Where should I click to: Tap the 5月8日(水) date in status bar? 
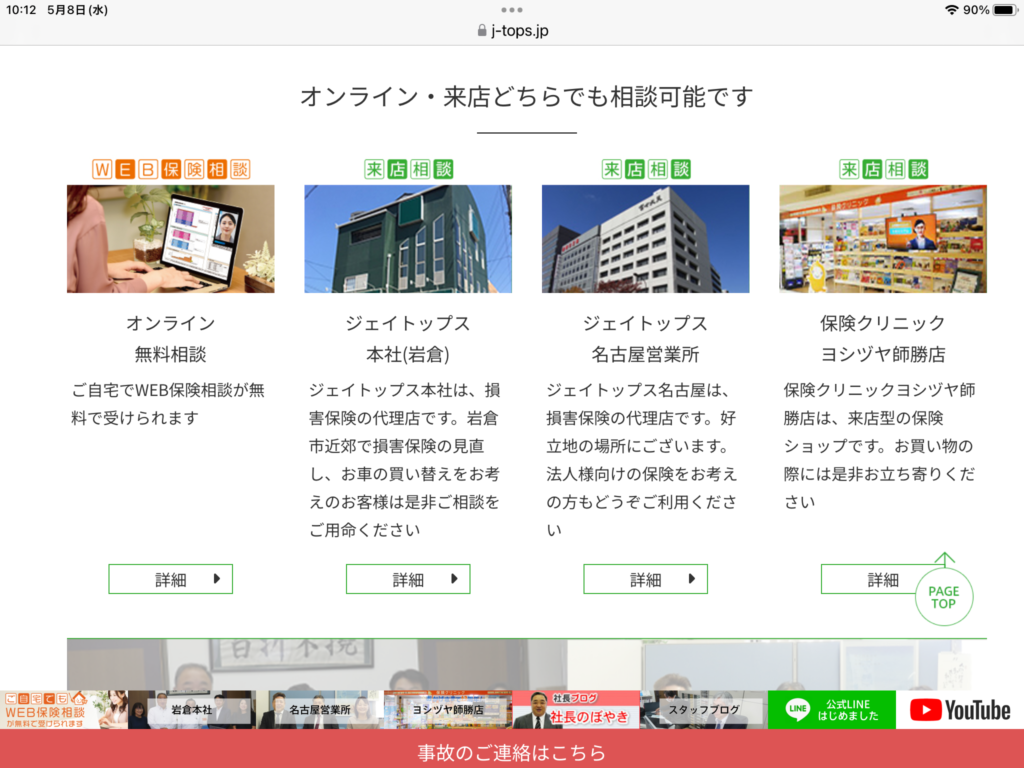point(77,10)
